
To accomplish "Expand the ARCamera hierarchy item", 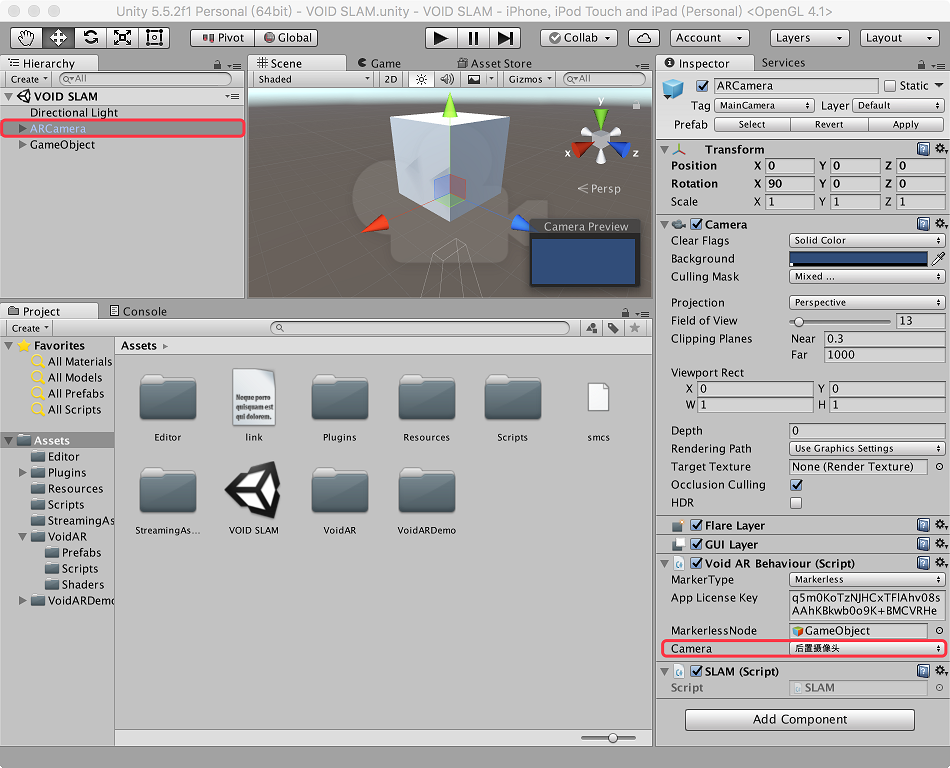I will [x=22, y=128].
